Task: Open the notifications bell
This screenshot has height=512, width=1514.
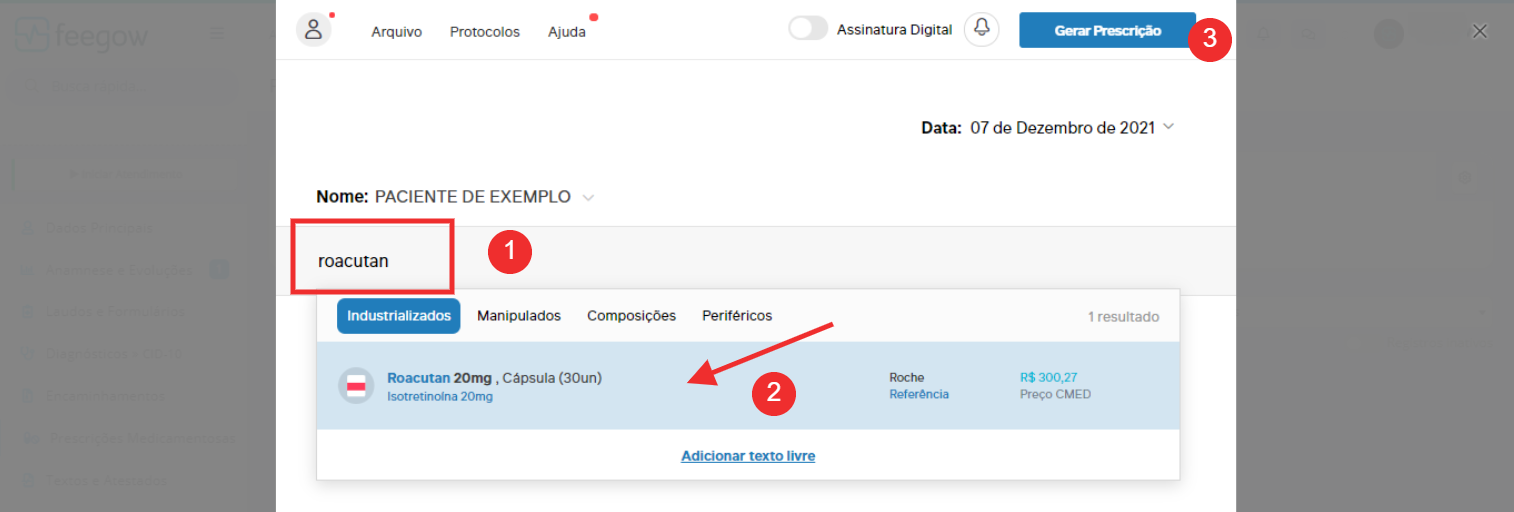Action: click(x=982, y=29)
